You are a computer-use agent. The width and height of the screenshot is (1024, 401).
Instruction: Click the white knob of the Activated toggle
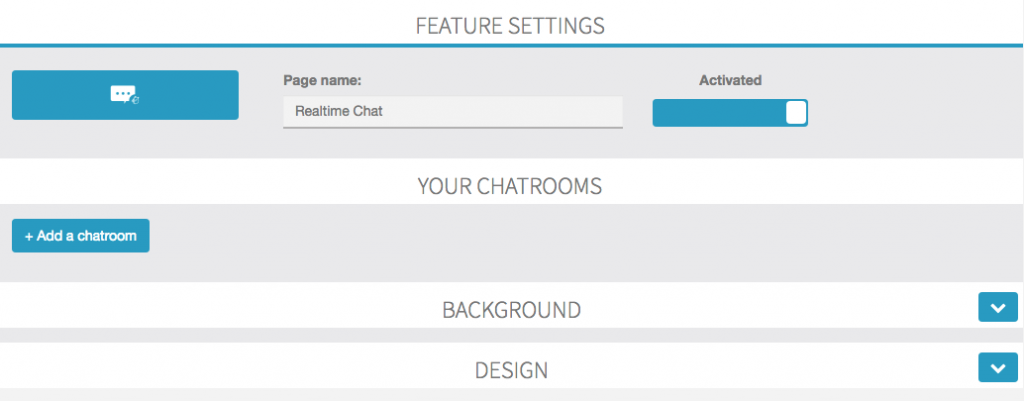(796, 113)
